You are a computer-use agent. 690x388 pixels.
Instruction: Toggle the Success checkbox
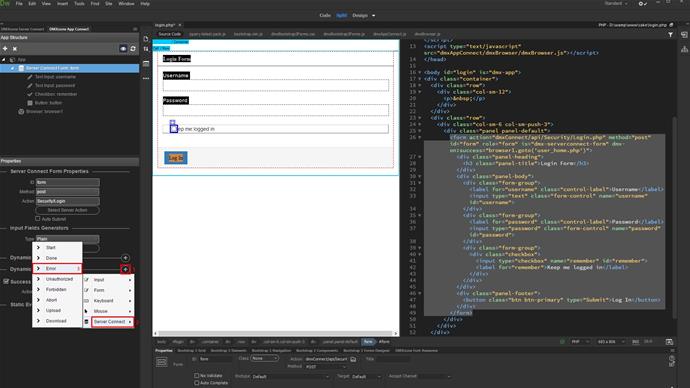coord(6,281)
